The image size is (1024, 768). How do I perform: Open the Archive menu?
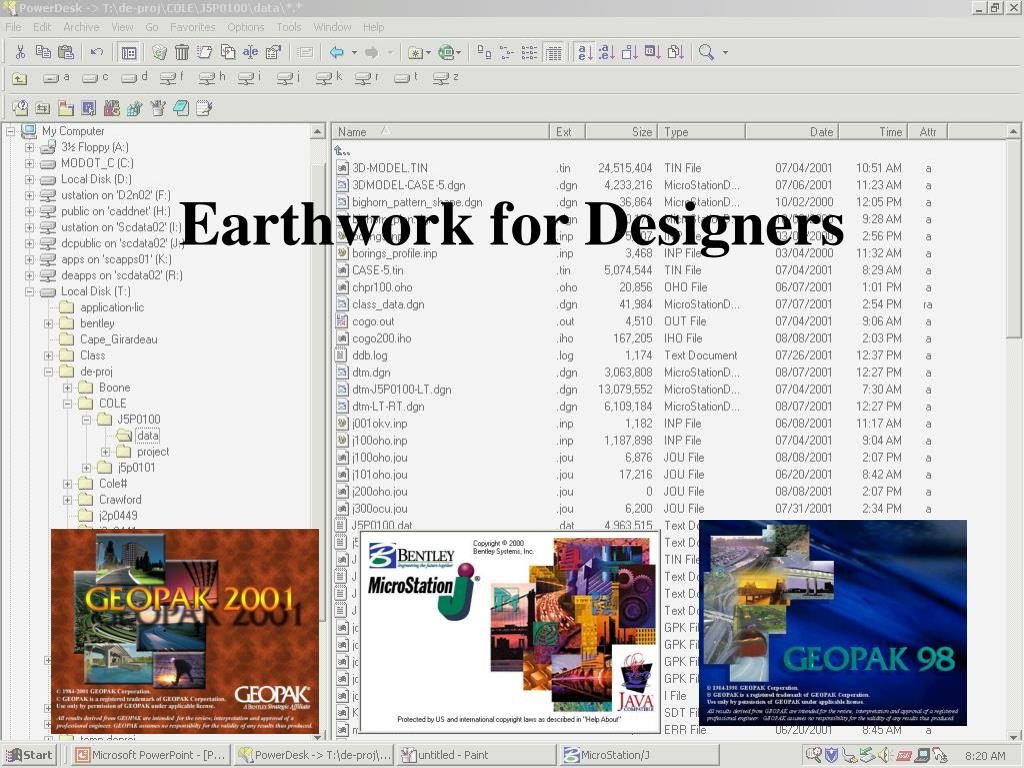tap(81, 27)
